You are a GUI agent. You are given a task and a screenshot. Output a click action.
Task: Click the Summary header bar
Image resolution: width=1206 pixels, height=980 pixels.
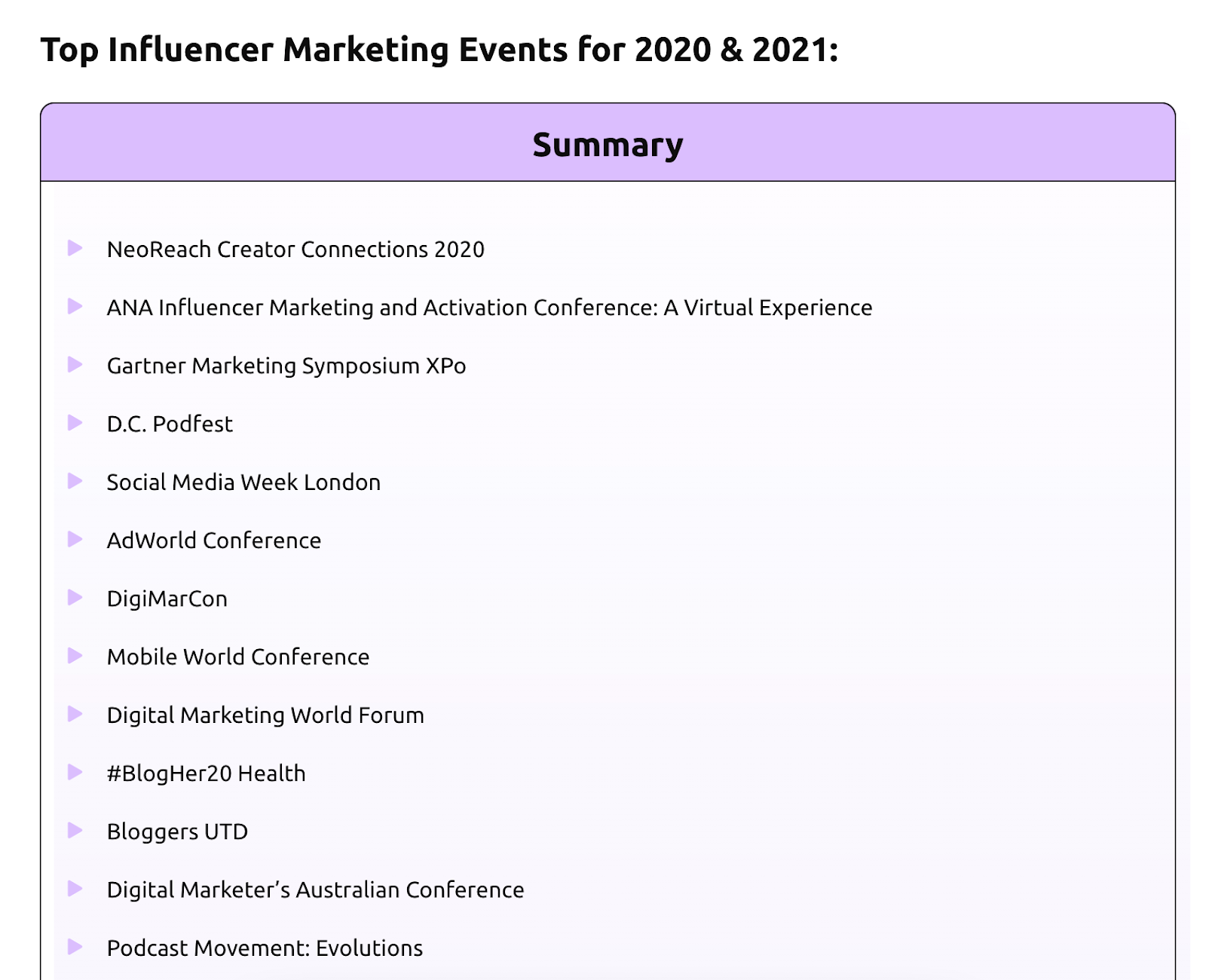tap(608, 142)
